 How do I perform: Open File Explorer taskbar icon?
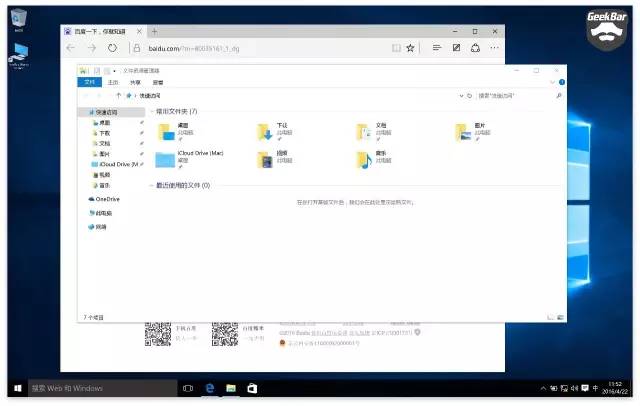231,388
